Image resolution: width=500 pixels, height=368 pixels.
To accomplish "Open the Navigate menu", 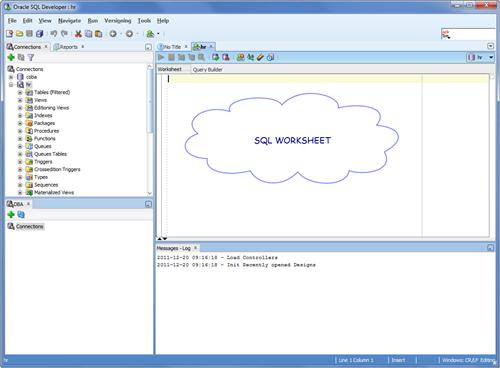I will click(69, 21).
